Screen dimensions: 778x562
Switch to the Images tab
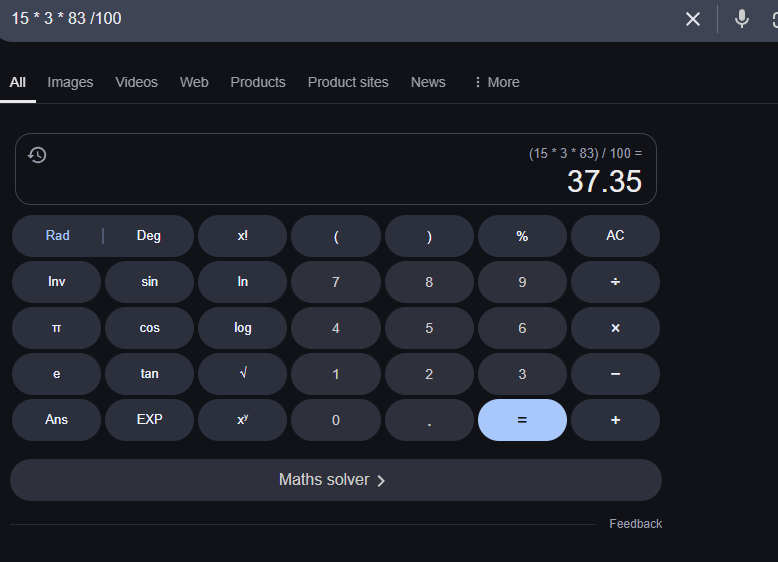pos(70,82)
